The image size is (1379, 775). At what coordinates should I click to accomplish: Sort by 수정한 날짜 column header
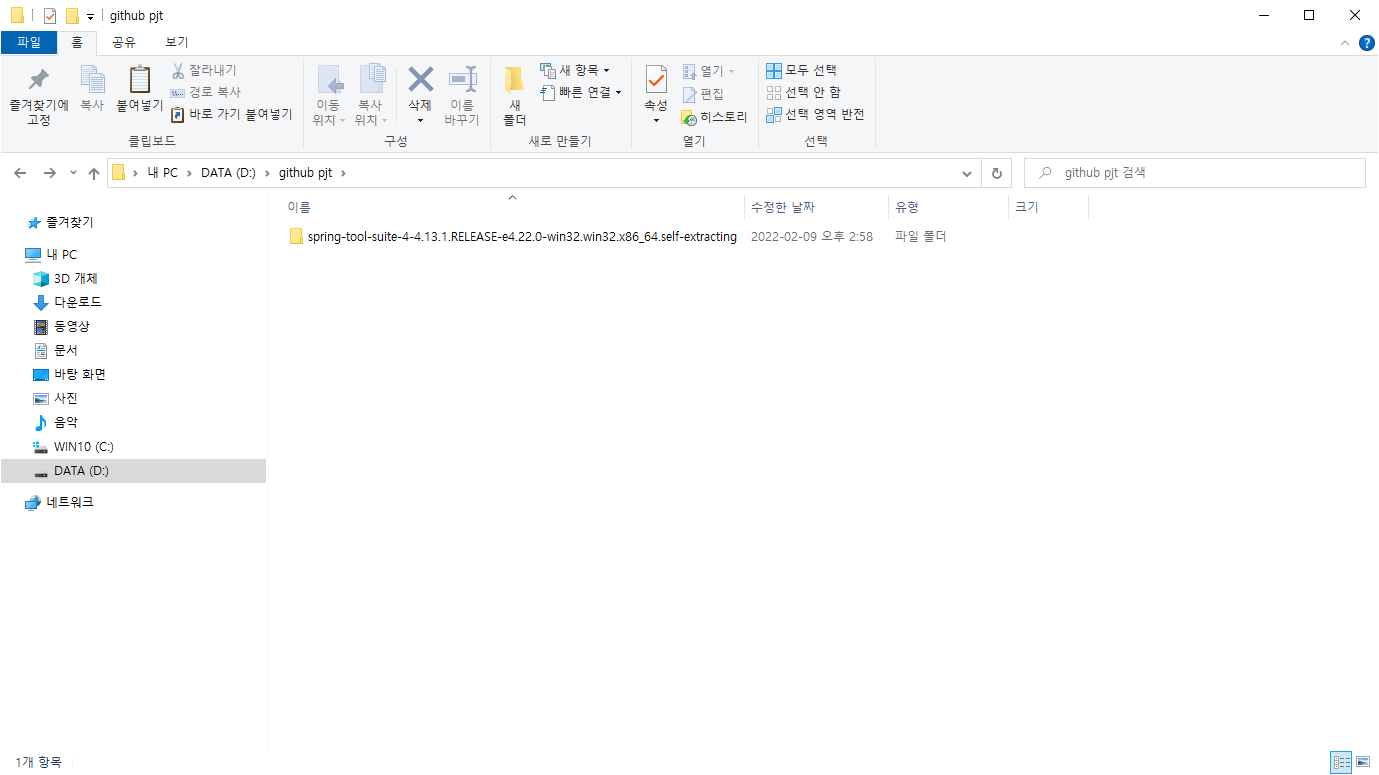782,207
